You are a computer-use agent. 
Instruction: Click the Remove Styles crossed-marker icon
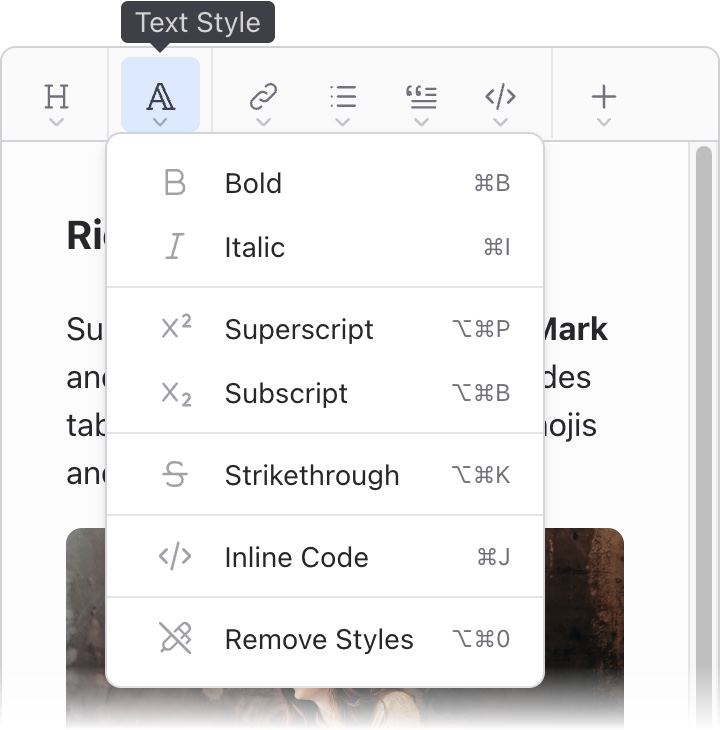tap(175, 638)
